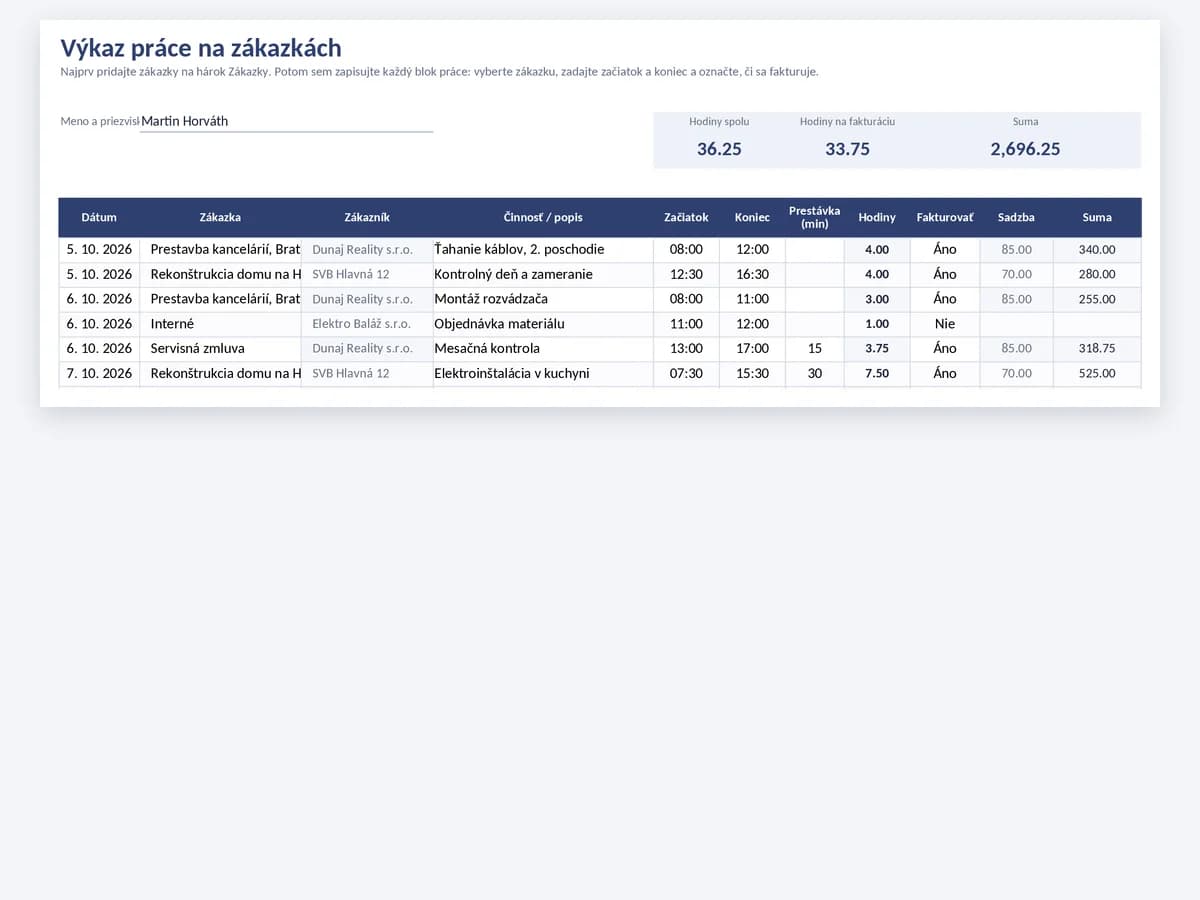
Task: Click the Martin Horváth name field
Action: 286,121
